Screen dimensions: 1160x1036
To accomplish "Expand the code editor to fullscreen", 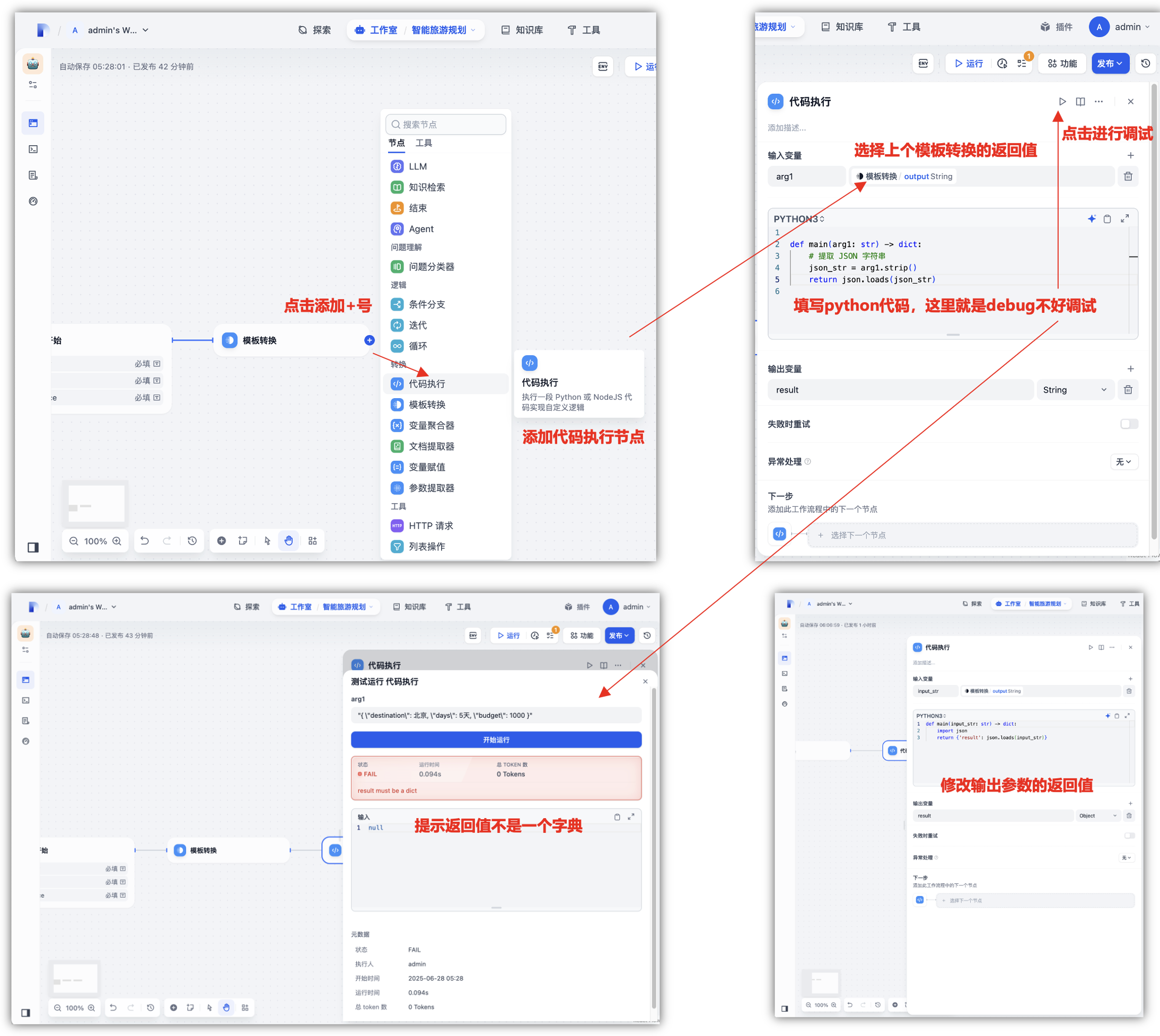I will click(x=1124, y=218).
